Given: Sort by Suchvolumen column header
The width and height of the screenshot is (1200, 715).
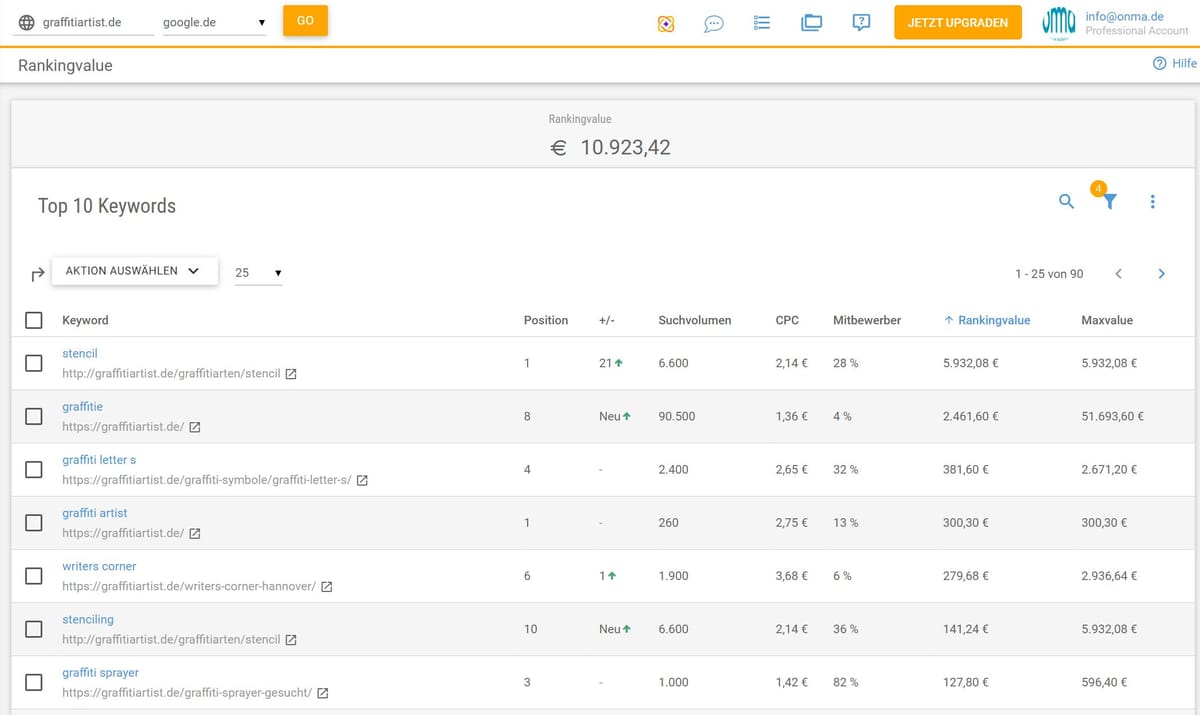Looking at the screenshot, I should pos(695,320).
